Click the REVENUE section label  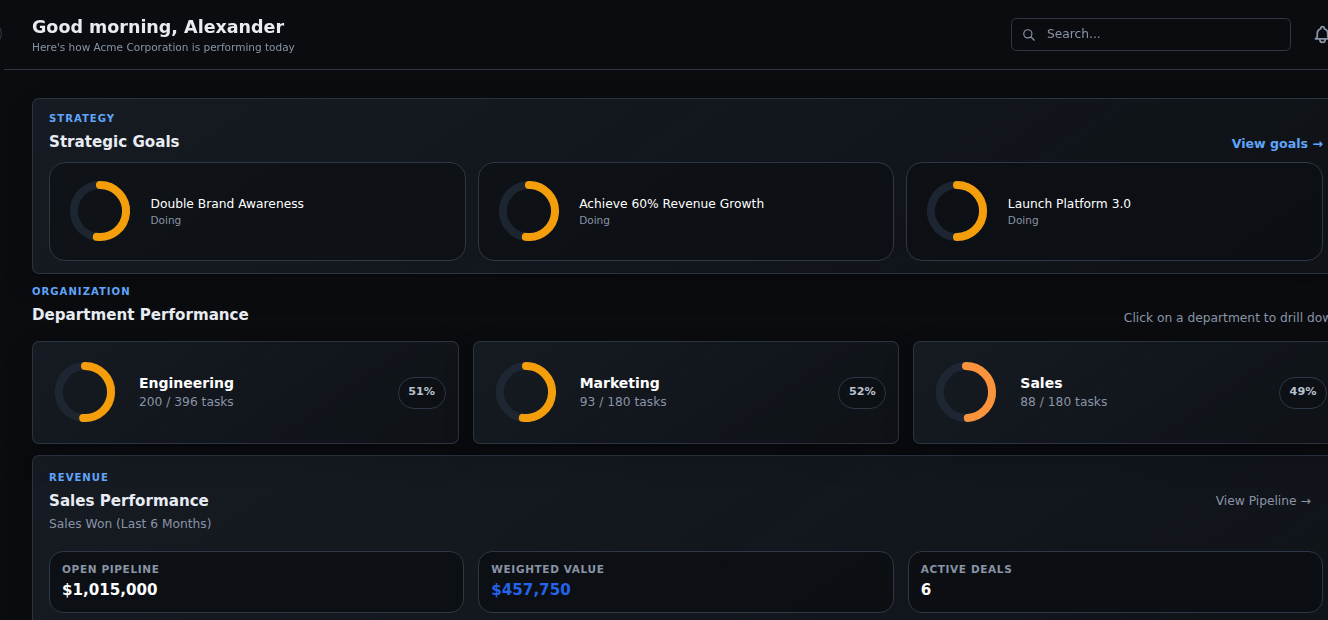tap(79, 477)
